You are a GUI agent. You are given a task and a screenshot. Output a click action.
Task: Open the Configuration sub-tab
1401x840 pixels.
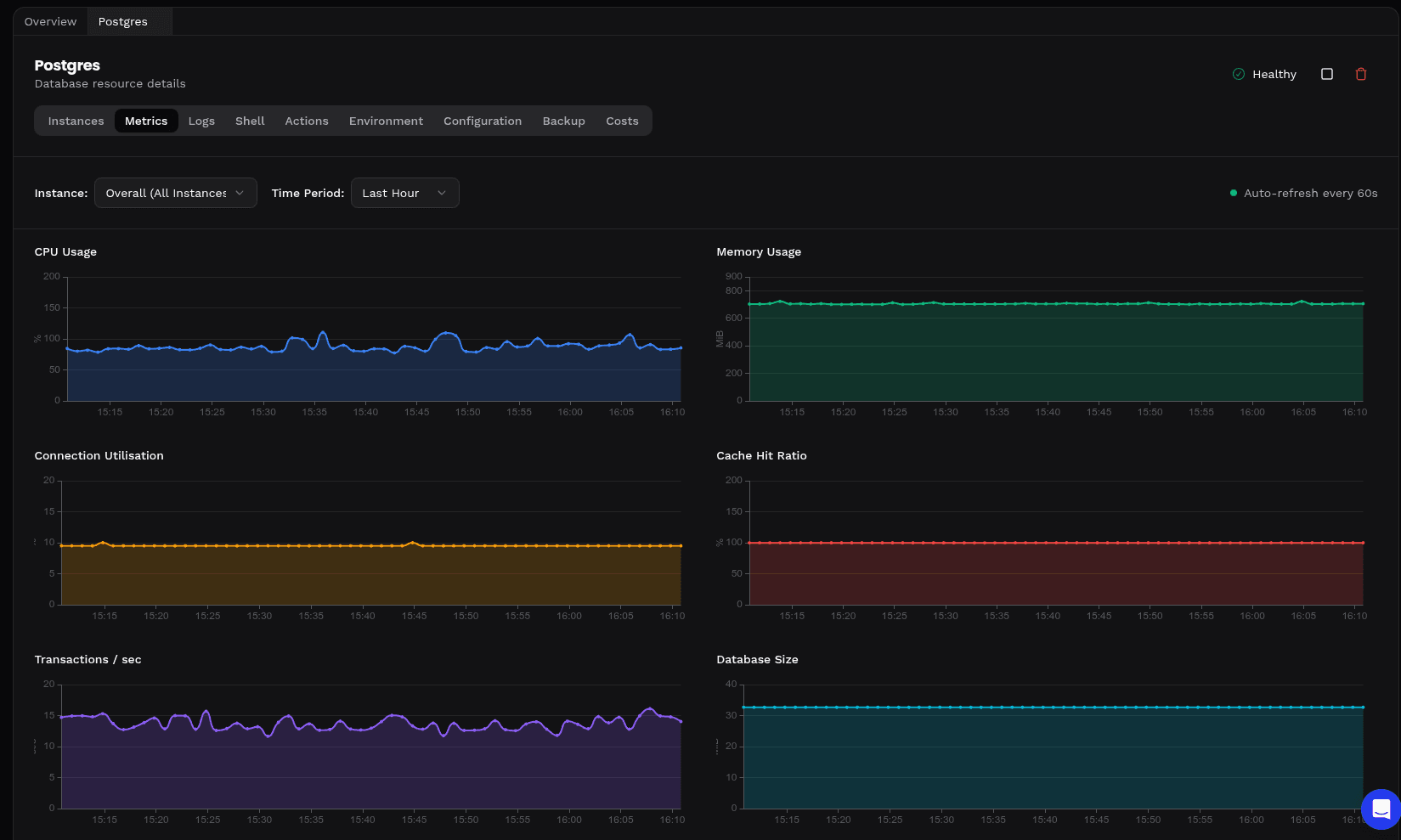point(483,121)
